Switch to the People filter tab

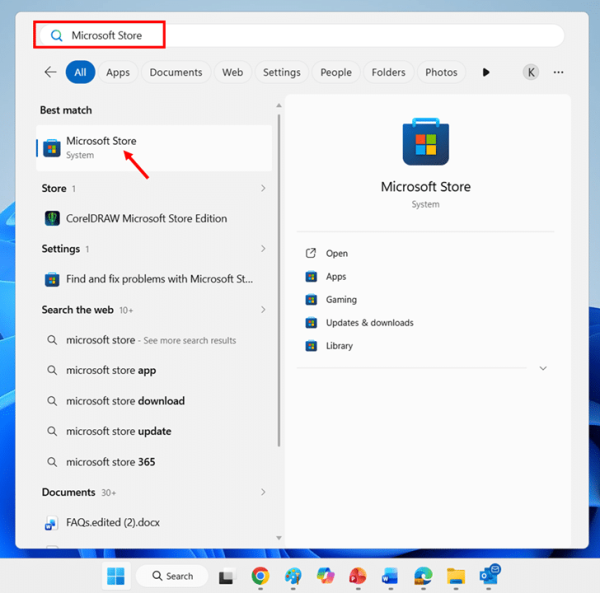pyautogui.click(x=336, y=72)
